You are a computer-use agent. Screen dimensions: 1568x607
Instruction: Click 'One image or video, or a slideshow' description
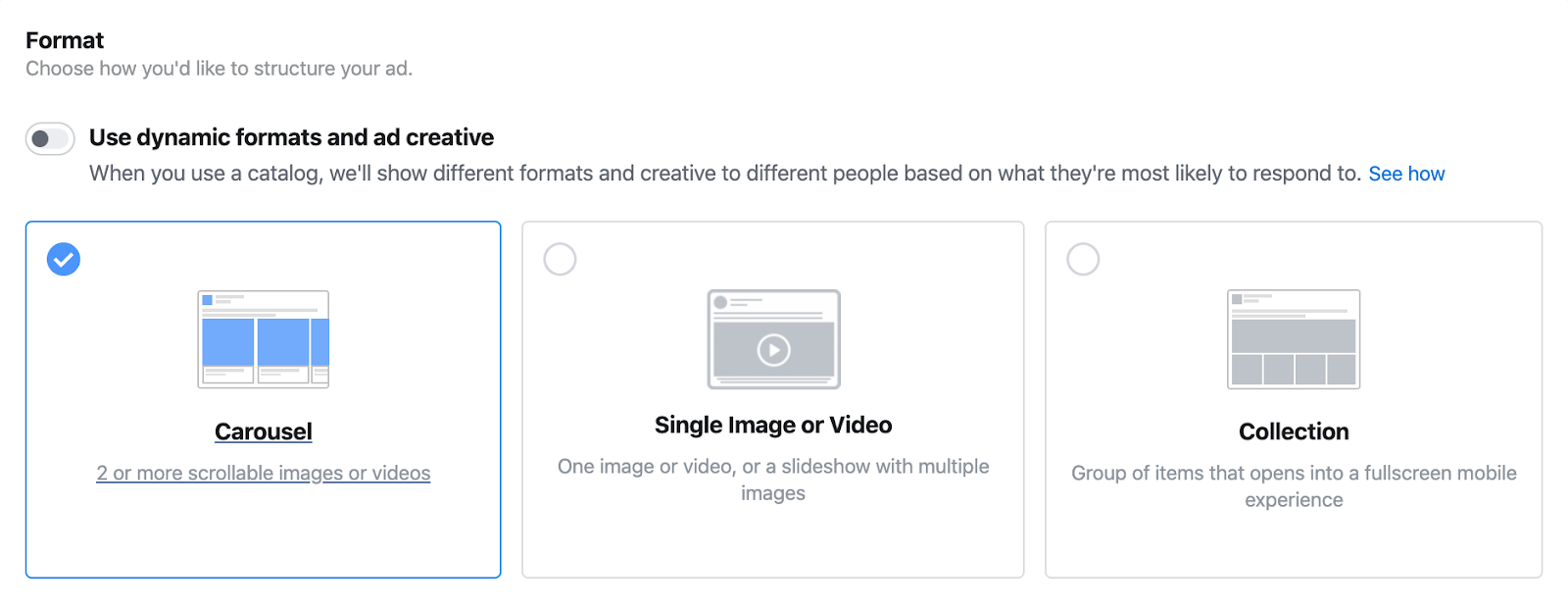[x=773, y=480]
